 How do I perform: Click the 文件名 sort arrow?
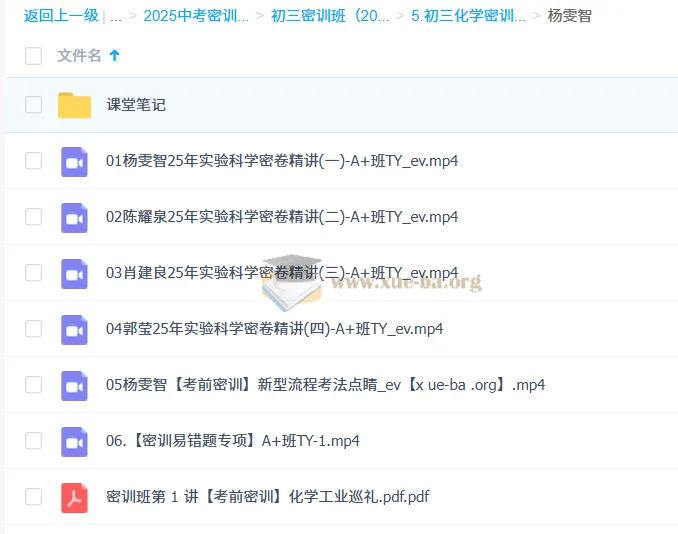tap(114, 56)
